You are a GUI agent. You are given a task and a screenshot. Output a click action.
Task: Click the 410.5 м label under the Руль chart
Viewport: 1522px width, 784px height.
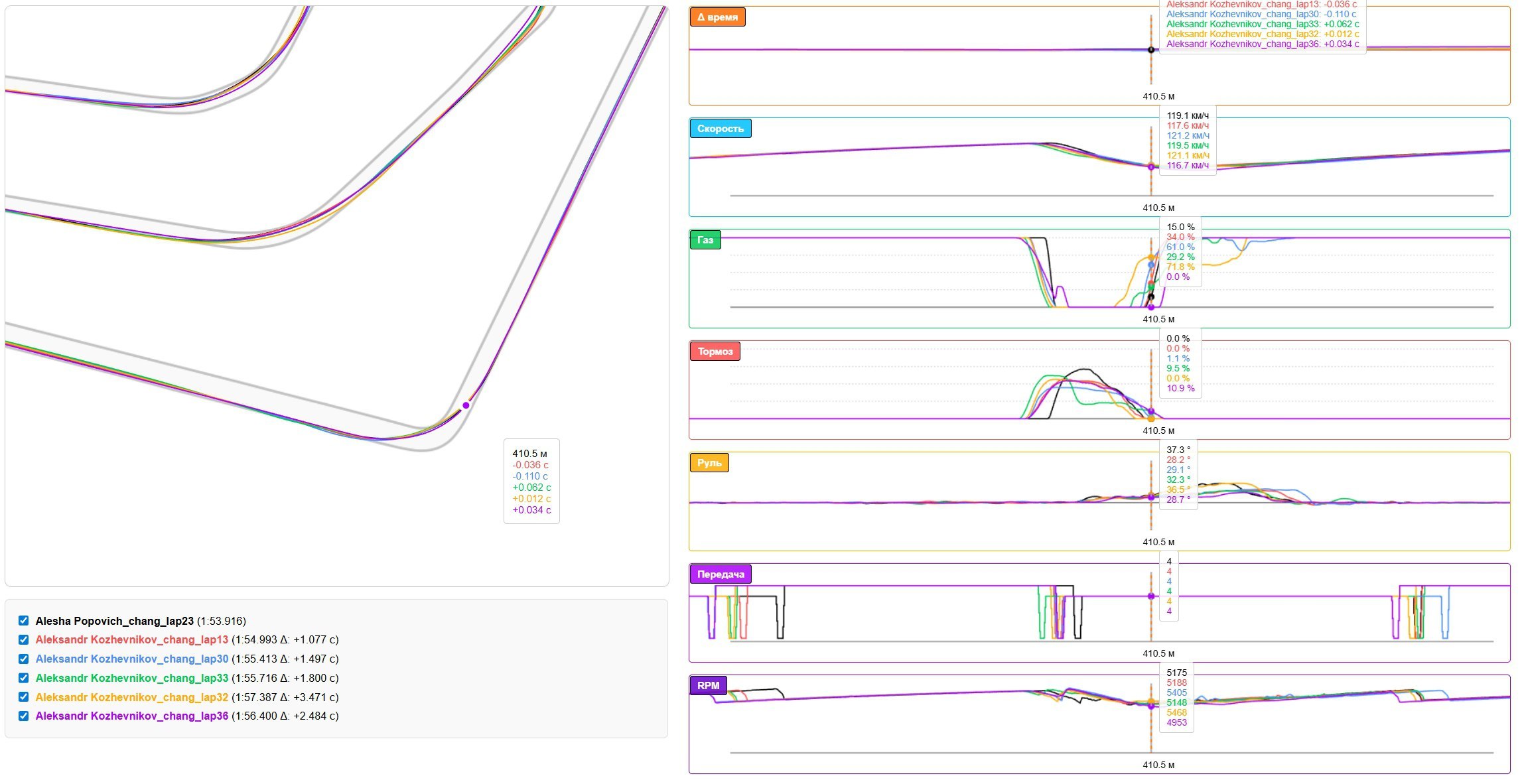point(1158,542)
